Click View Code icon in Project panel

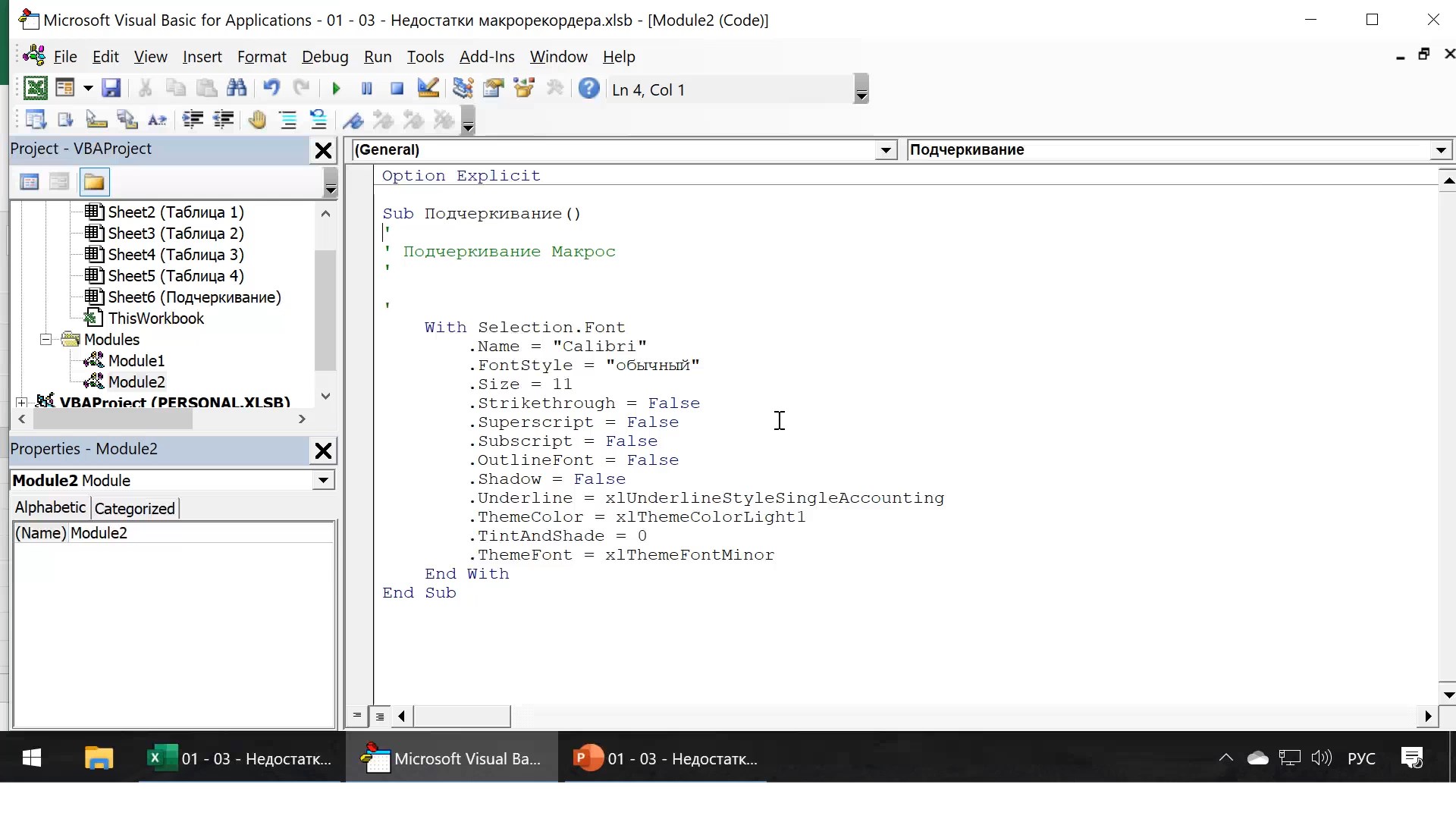29,182
